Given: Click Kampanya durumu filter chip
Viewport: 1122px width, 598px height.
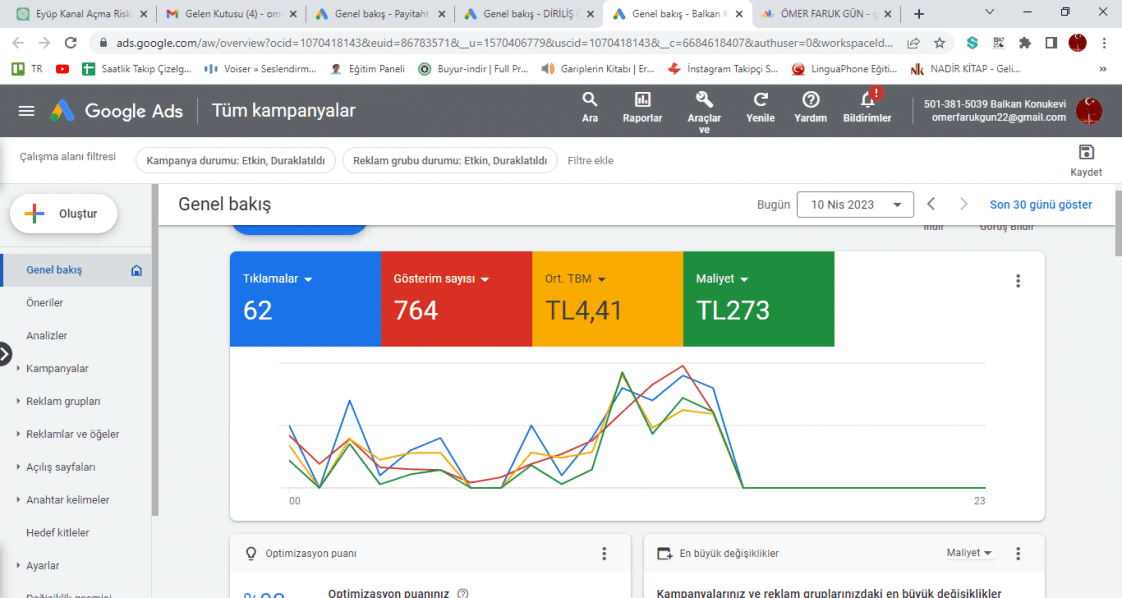Looking at the screenshot, I should pos(235,161).
